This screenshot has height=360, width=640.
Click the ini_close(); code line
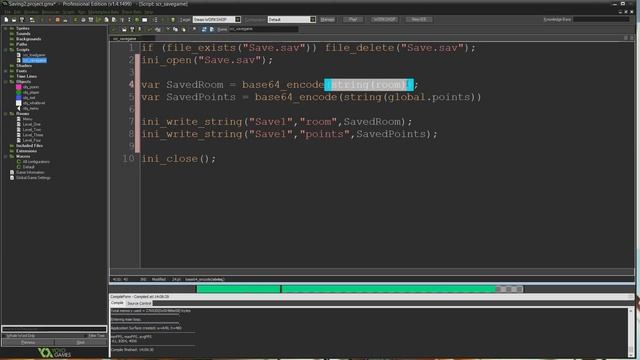(178, 159)
